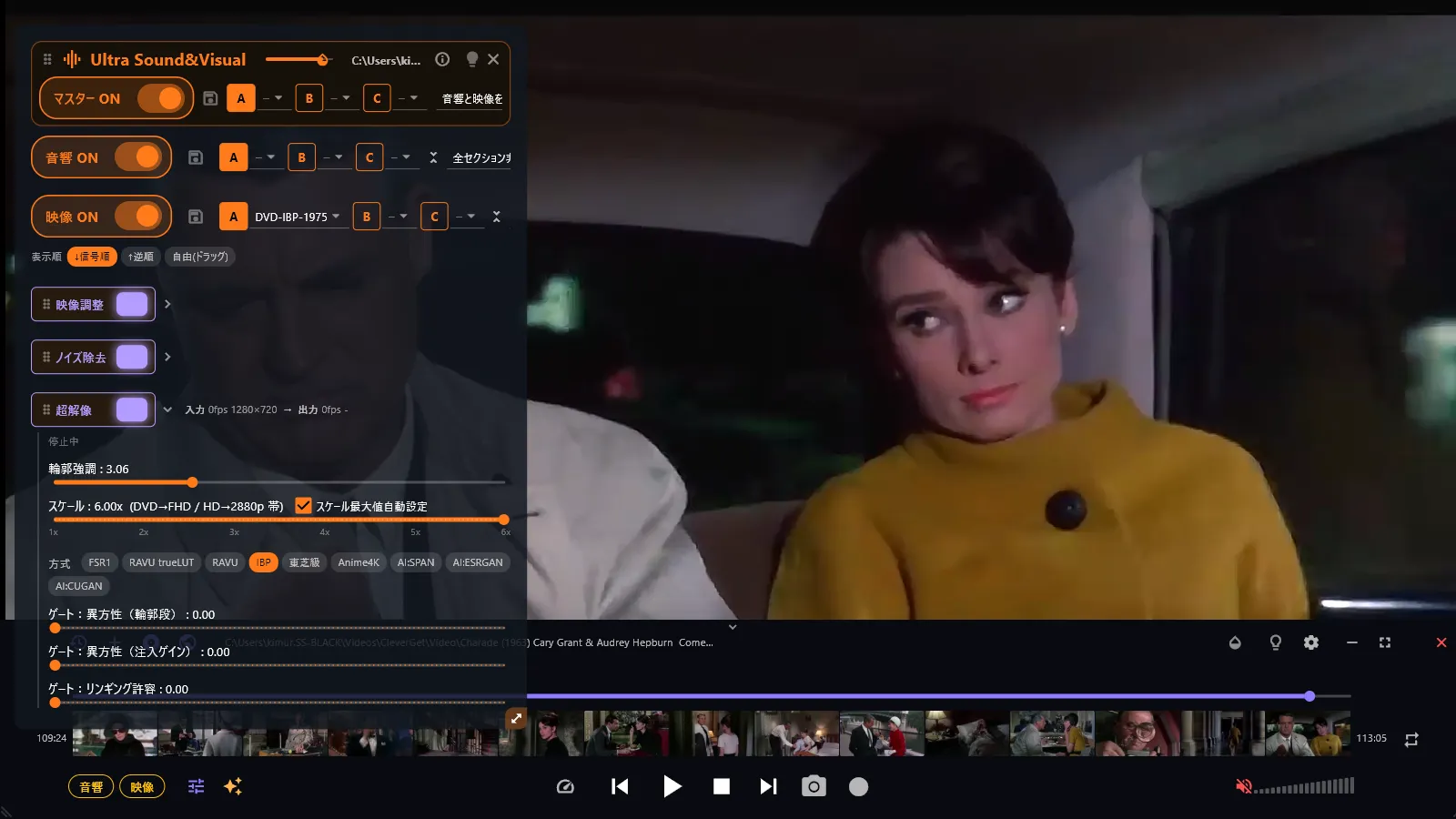Screen dimensions: 1456x819
Task: Choose ↑逆順 display order
Action: [140, 257]
